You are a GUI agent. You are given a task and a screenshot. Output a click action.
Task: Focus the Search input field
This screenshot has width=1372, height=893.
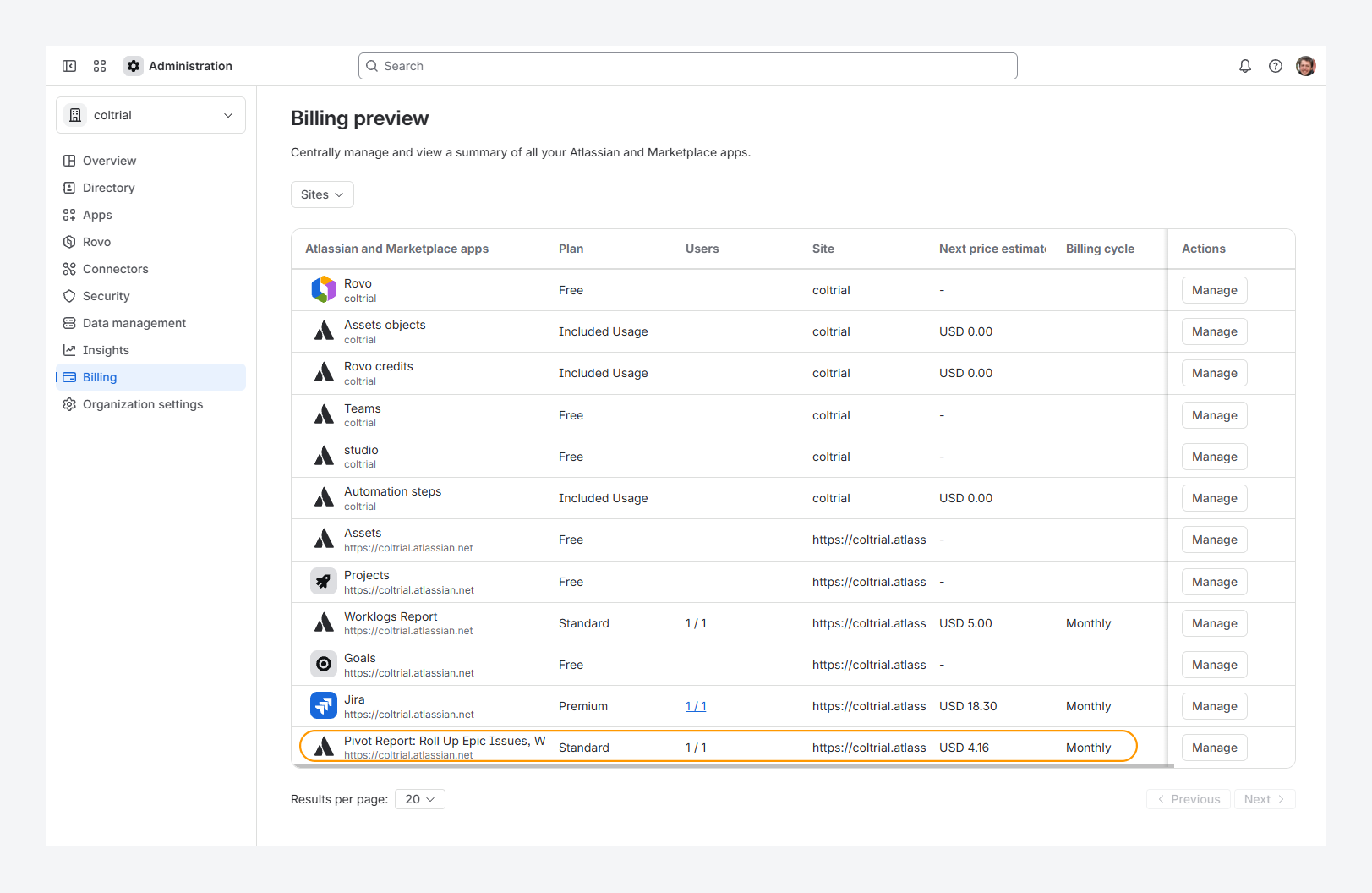pos(688,66)
